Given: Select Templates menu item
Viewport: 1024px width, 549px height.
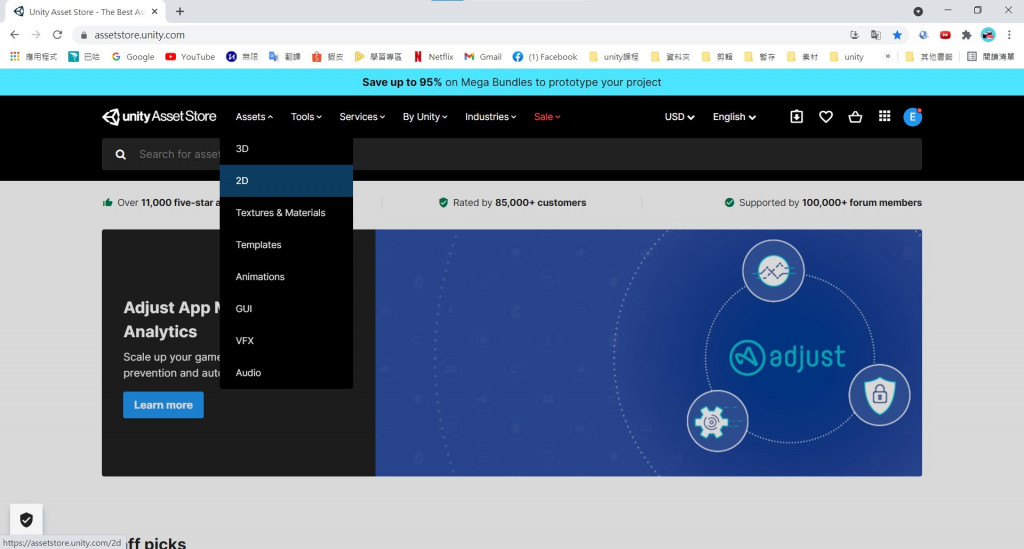Looking at the screenshot, I should click(x=286, y=245).
